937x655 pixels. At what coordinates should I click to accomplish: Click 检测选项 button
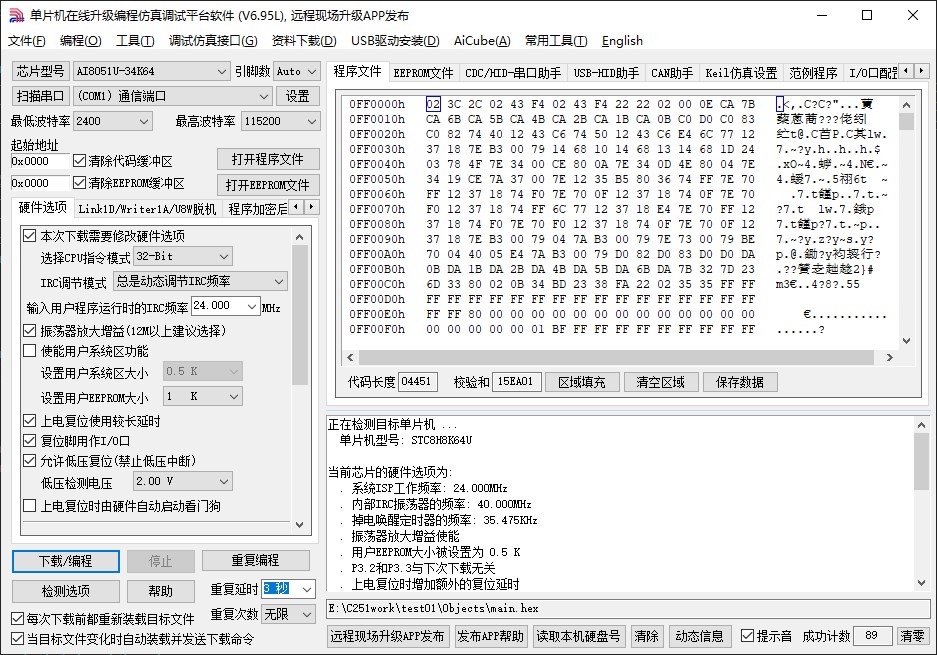[66, 591]
